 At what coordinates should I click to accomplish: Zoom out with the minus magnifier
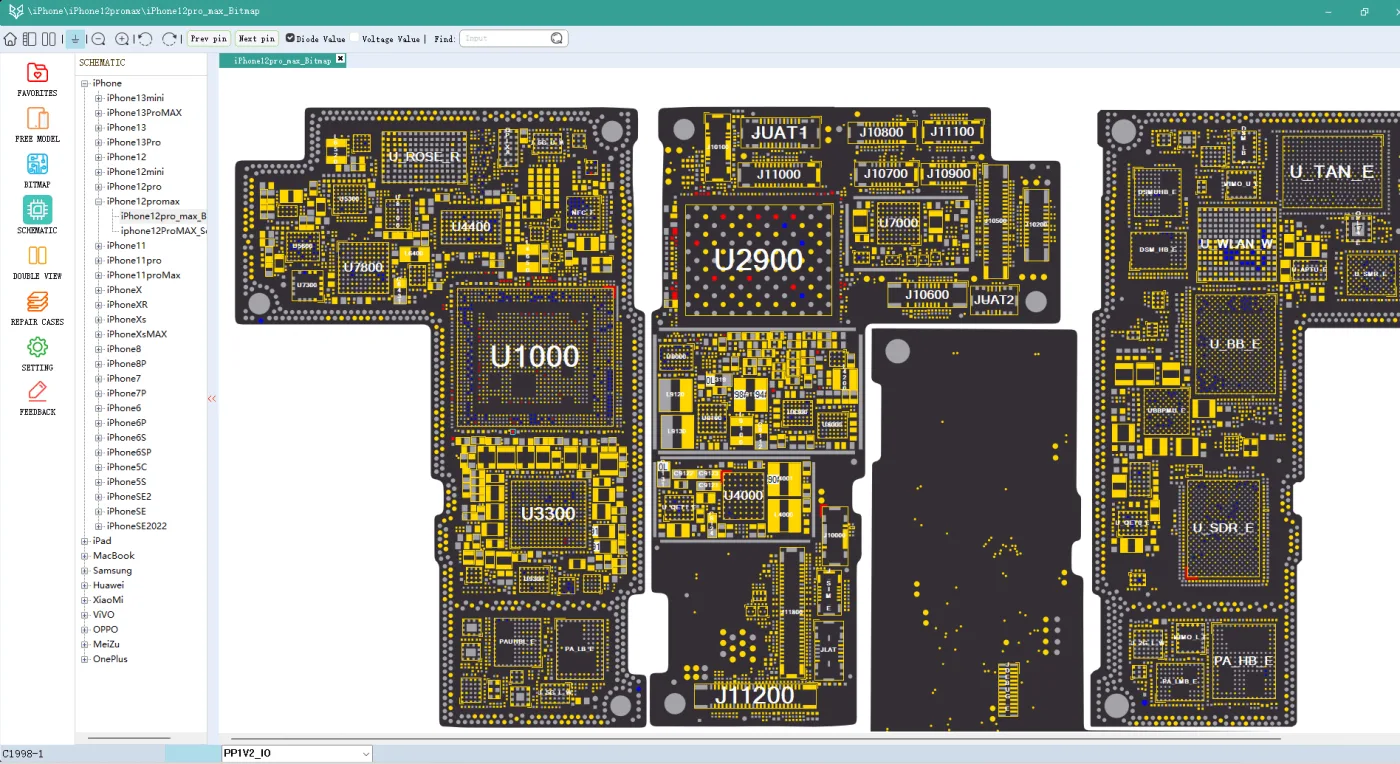coord(98,39)
